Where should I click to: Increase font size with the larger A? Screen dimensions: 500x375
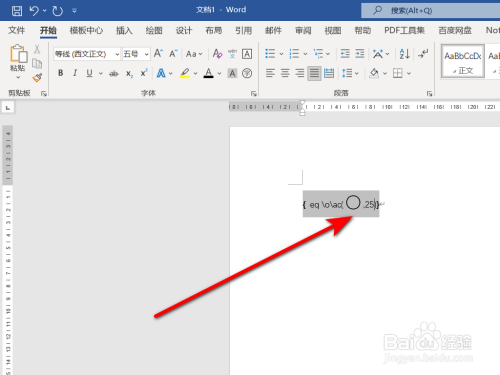tap(158, 53)
